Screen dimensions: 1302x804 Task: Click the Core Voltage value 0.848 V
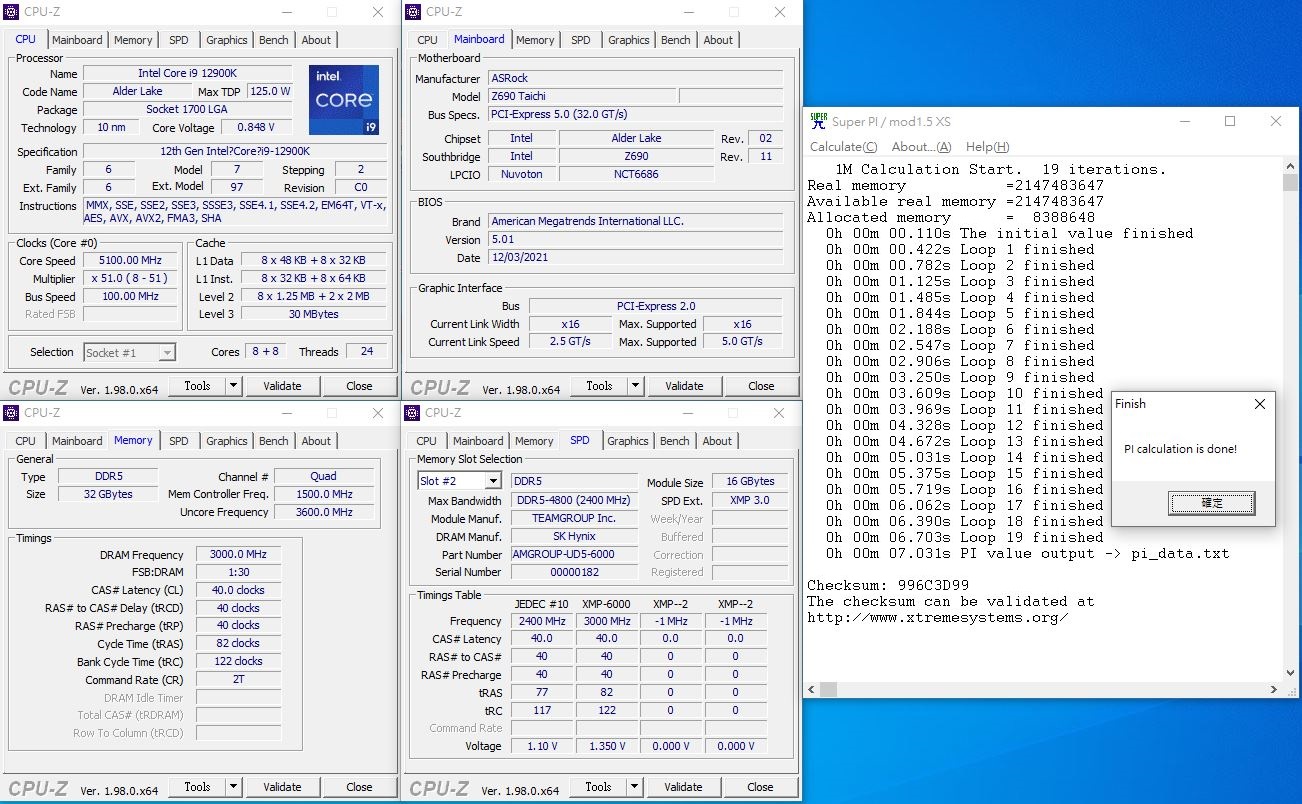[256, 128]
